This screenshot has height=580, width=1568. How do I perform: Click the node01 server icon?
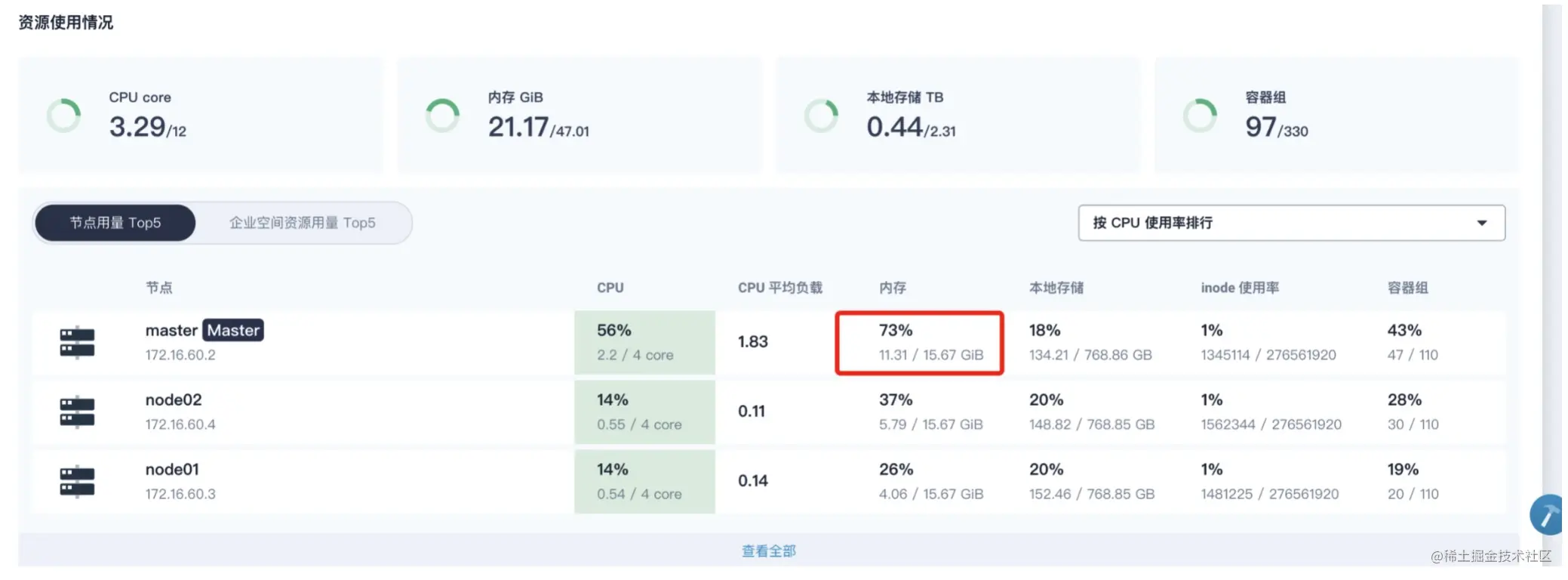pos(77,481)
